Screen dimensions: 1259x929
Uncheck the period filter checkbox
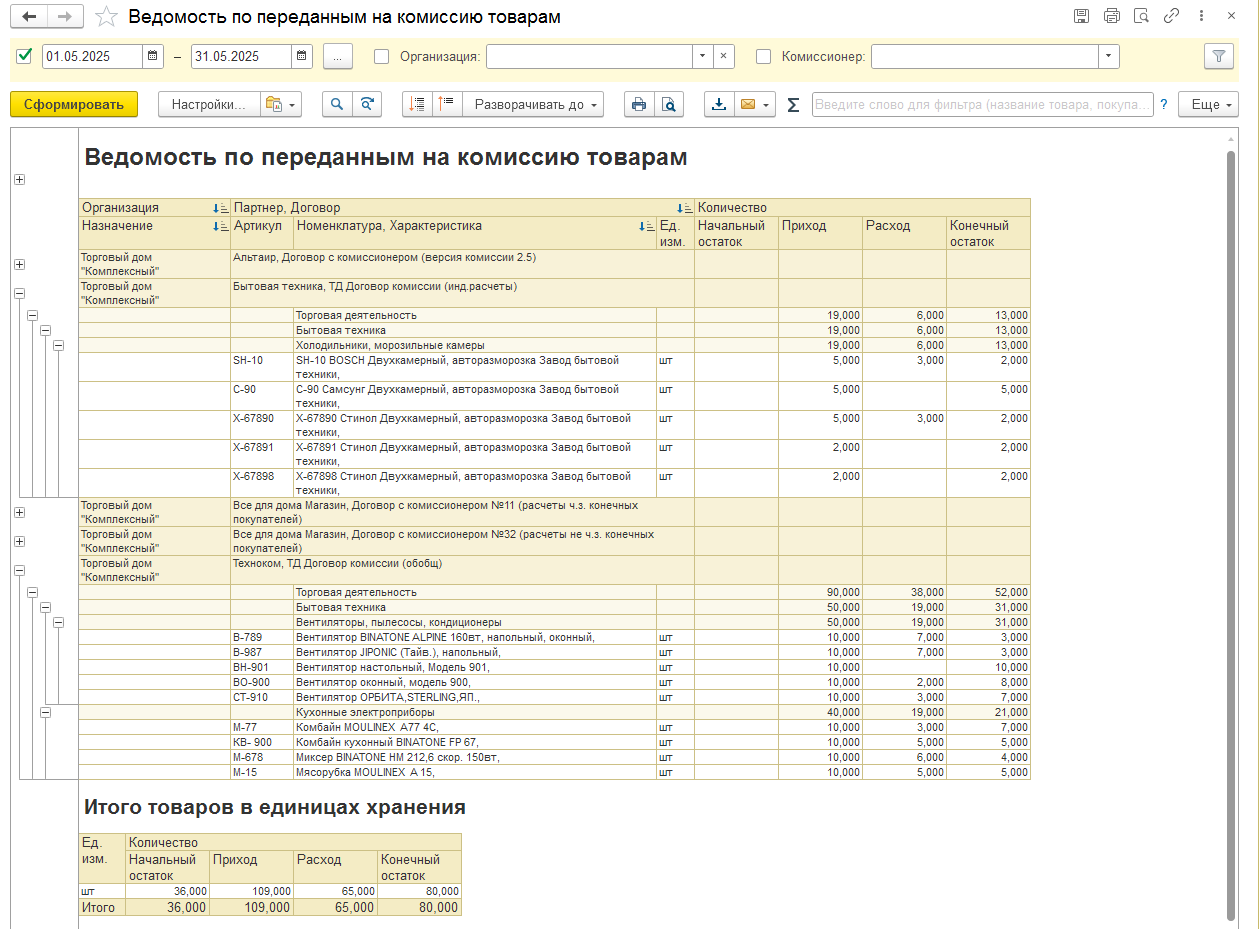click(x=25, y=56)
